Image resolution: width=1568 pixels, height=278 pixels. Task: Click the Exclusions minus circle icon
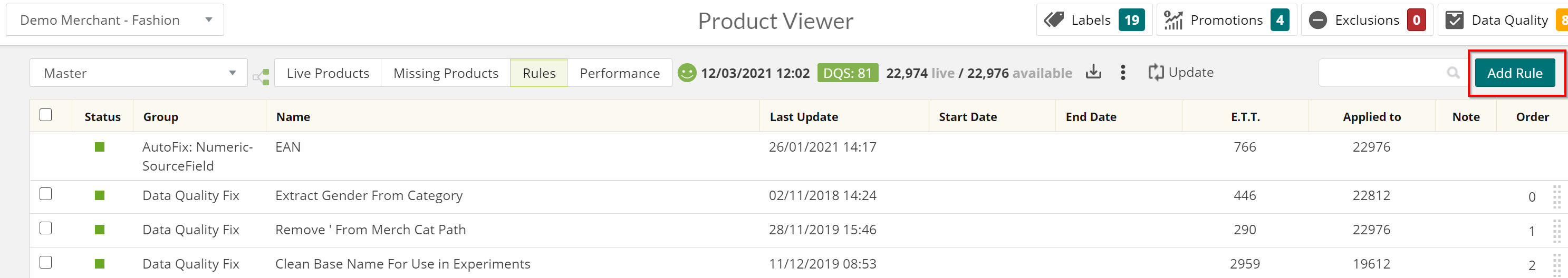[1317, 20]
